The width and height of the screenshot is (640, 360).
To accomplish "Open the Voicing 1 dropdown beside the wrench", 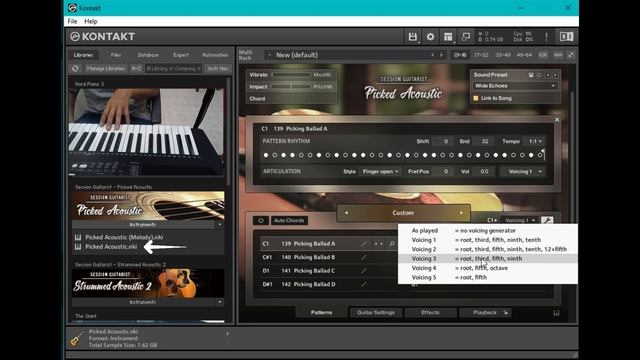I will 519,220.
